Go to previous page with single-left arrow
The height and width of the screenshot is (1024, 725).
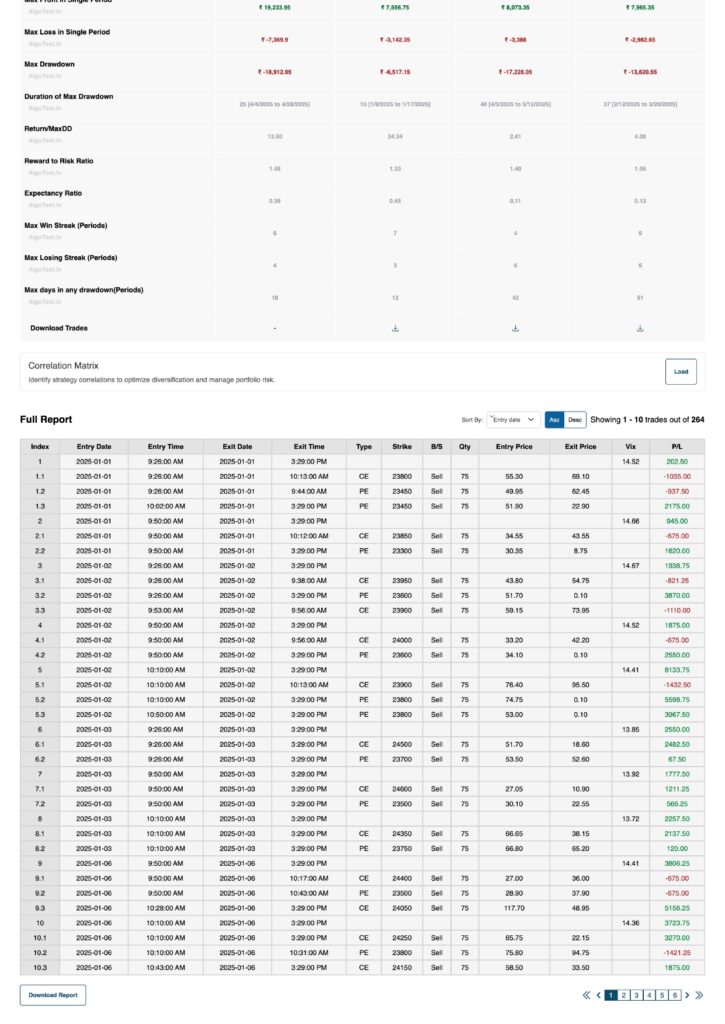pyautogui.click(x=598, y=995)
